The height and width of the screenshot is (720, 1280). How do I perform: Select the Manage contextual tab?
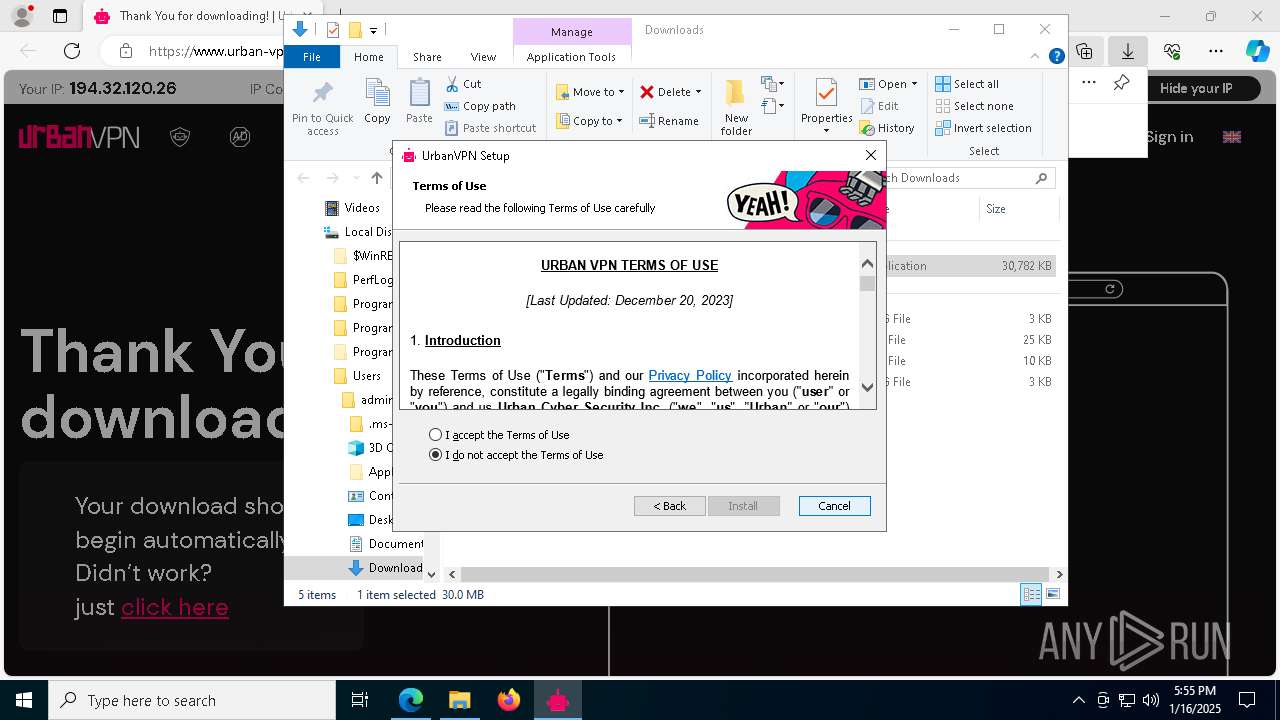point(572,32)
